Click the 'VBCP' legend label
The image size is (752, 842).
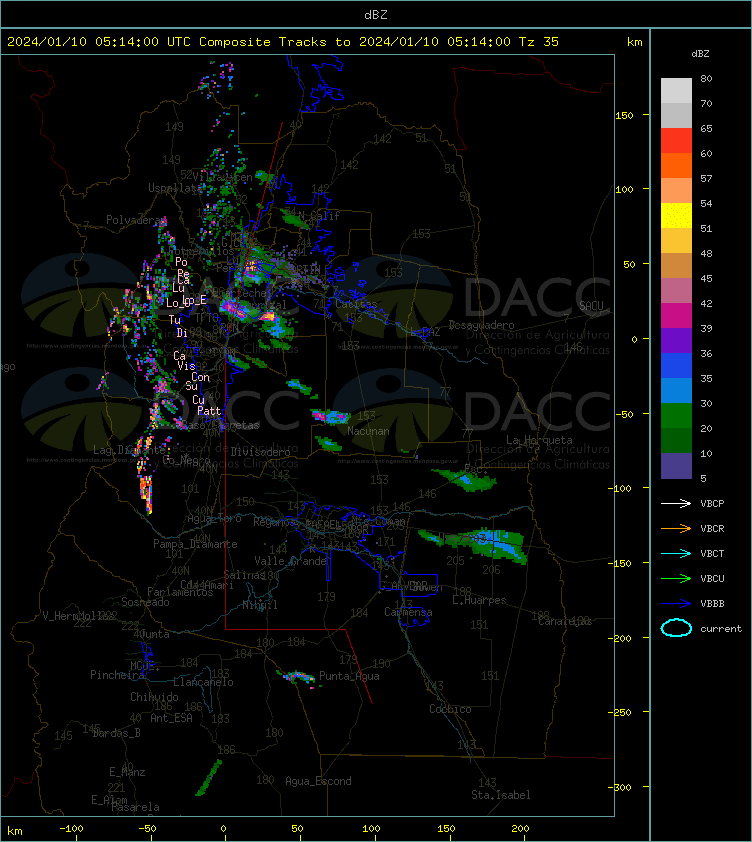click(x=712, y=503)
